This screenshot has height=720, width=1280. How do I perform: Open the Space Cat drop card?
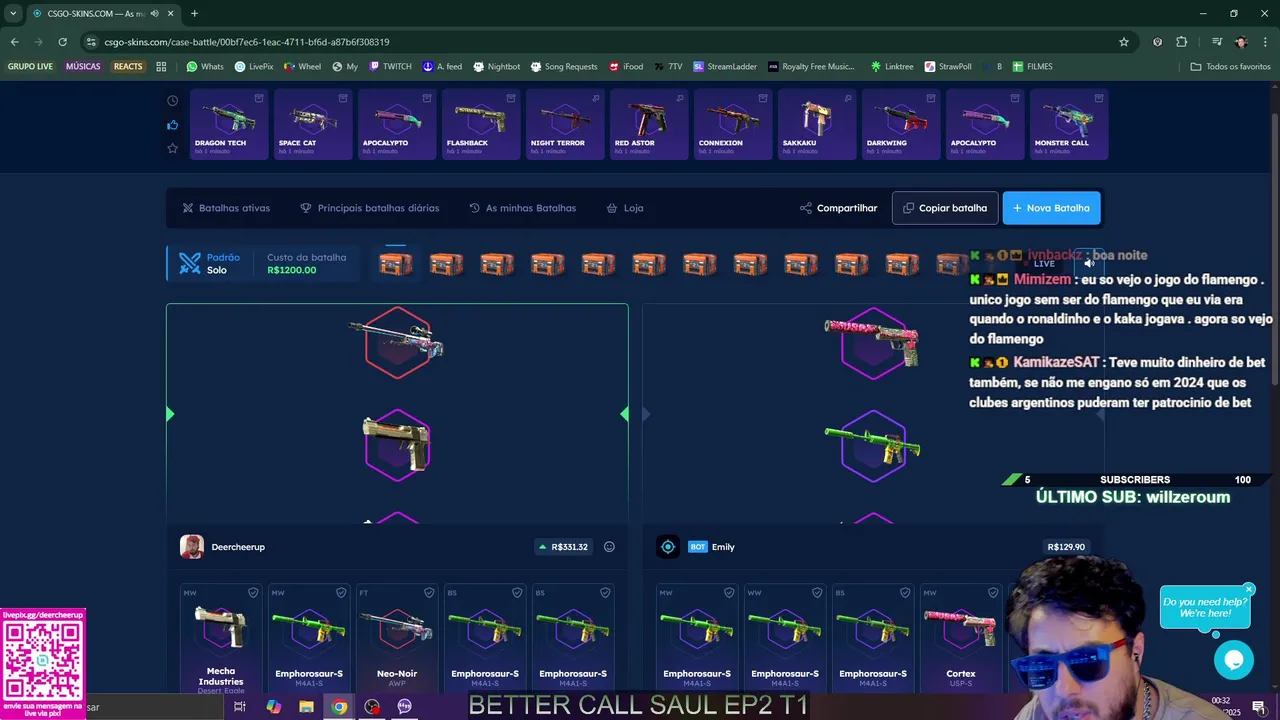313,124
